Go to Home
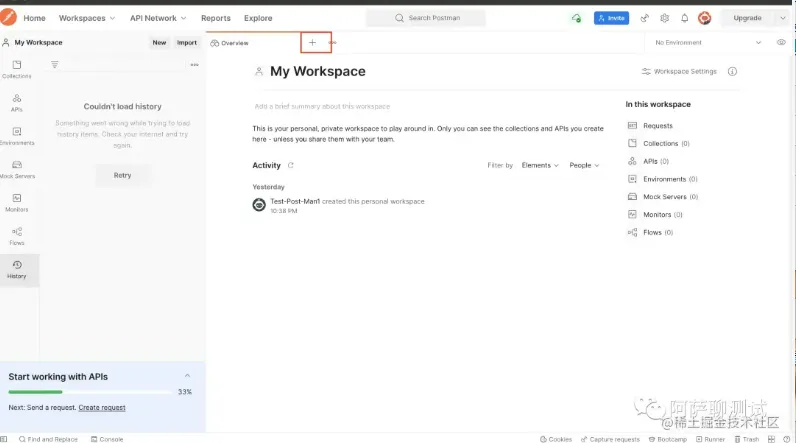 click(x=35, y=18)
